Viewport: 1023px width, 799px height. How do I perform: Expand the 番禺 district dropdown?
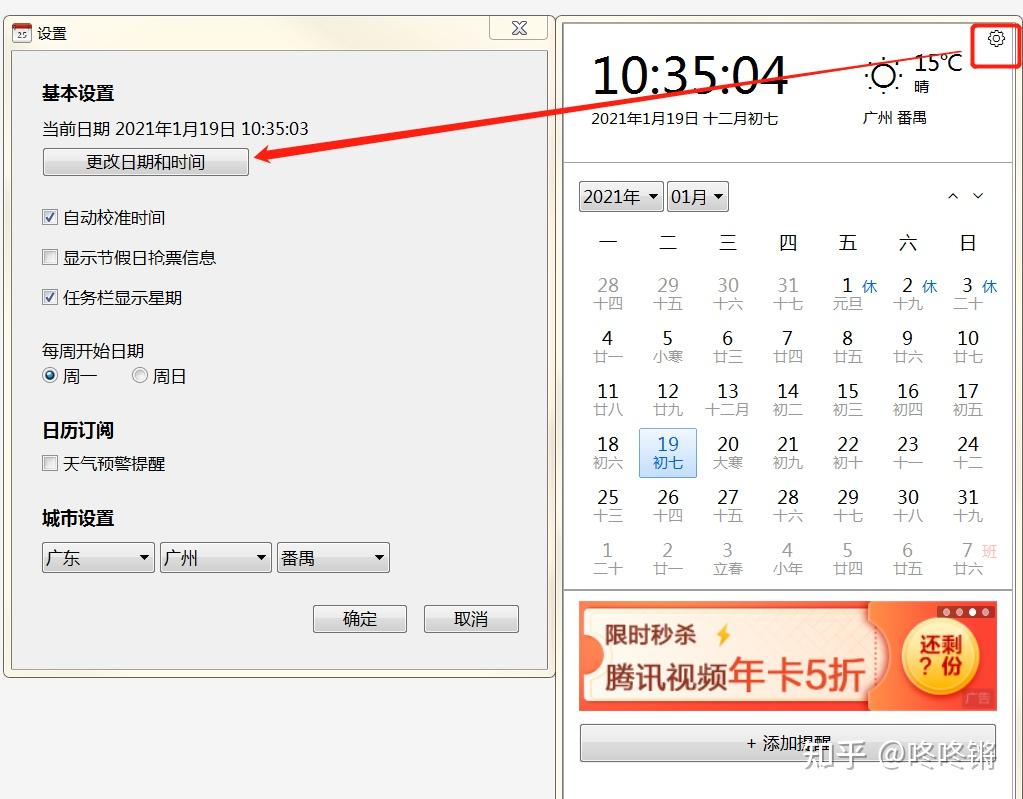[333, 558]
